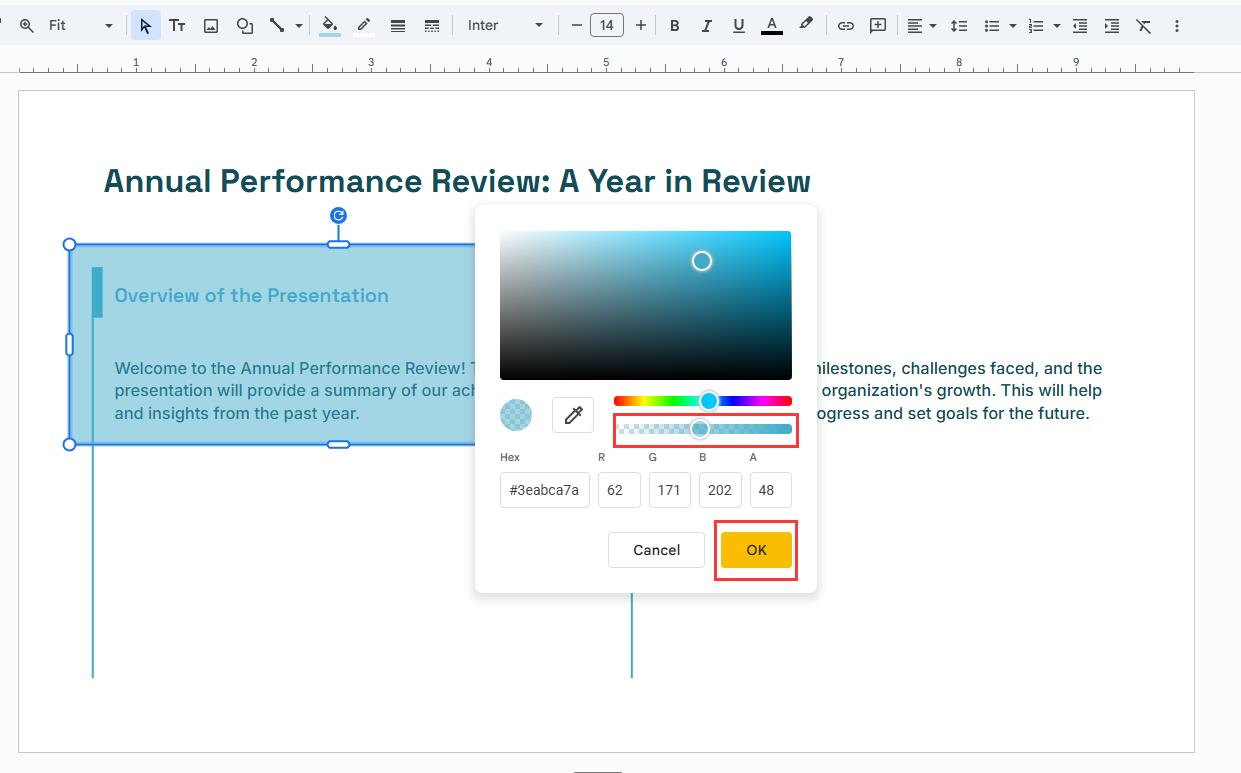The width and height of the screenshot is (1241, 773).
Task: Click the insert image icon
Action: pos(211,26)
